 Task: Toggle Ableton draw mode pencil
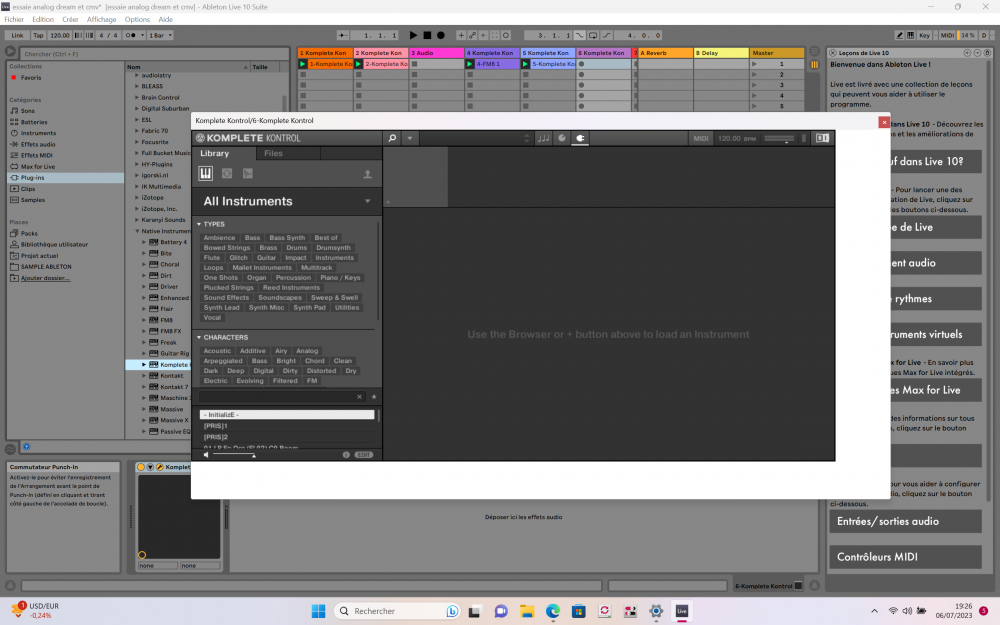[x=899, y=35]
